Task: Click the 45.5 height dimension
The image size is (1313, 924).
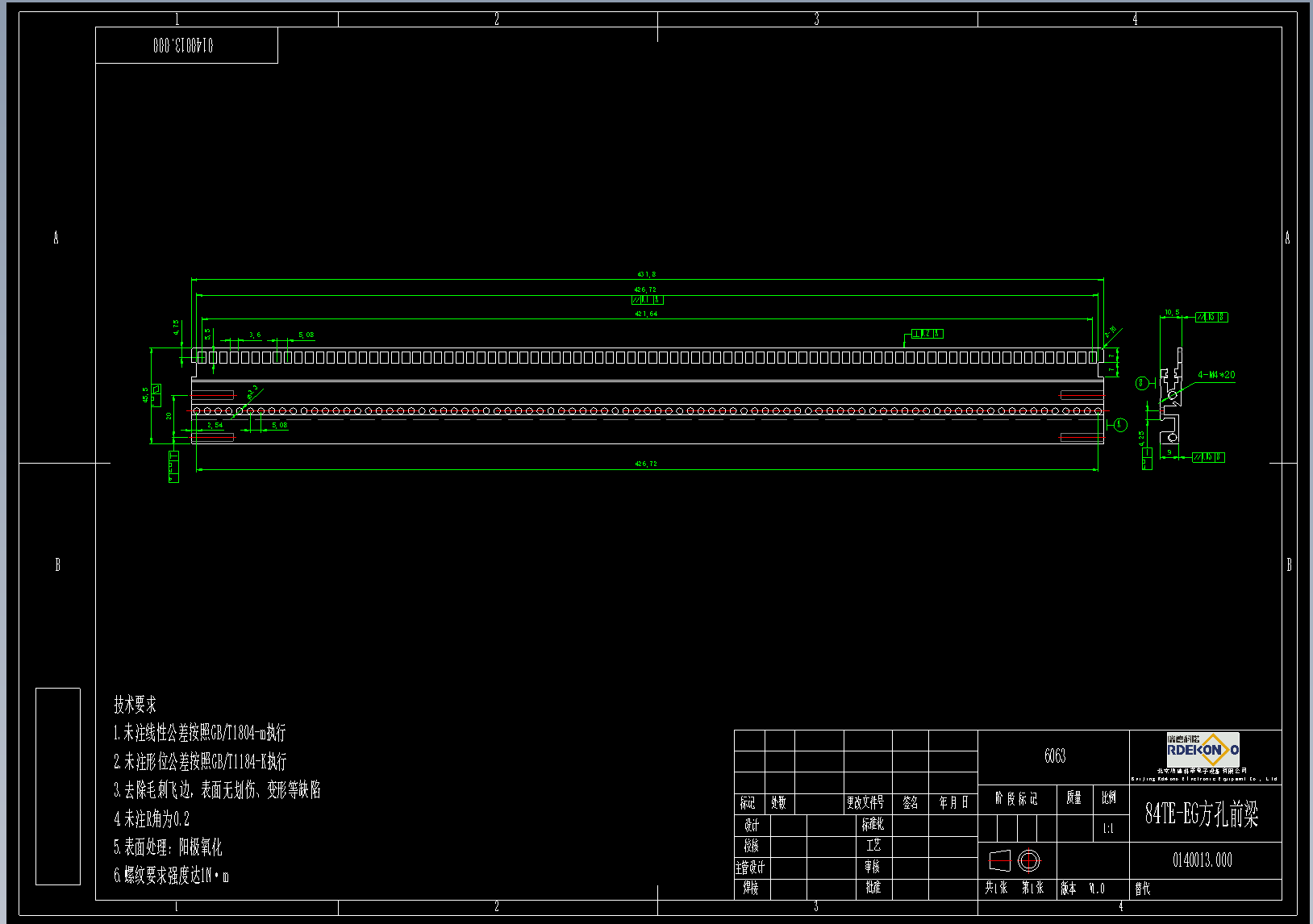Action: pyautogui.click(x=146, y=395)
